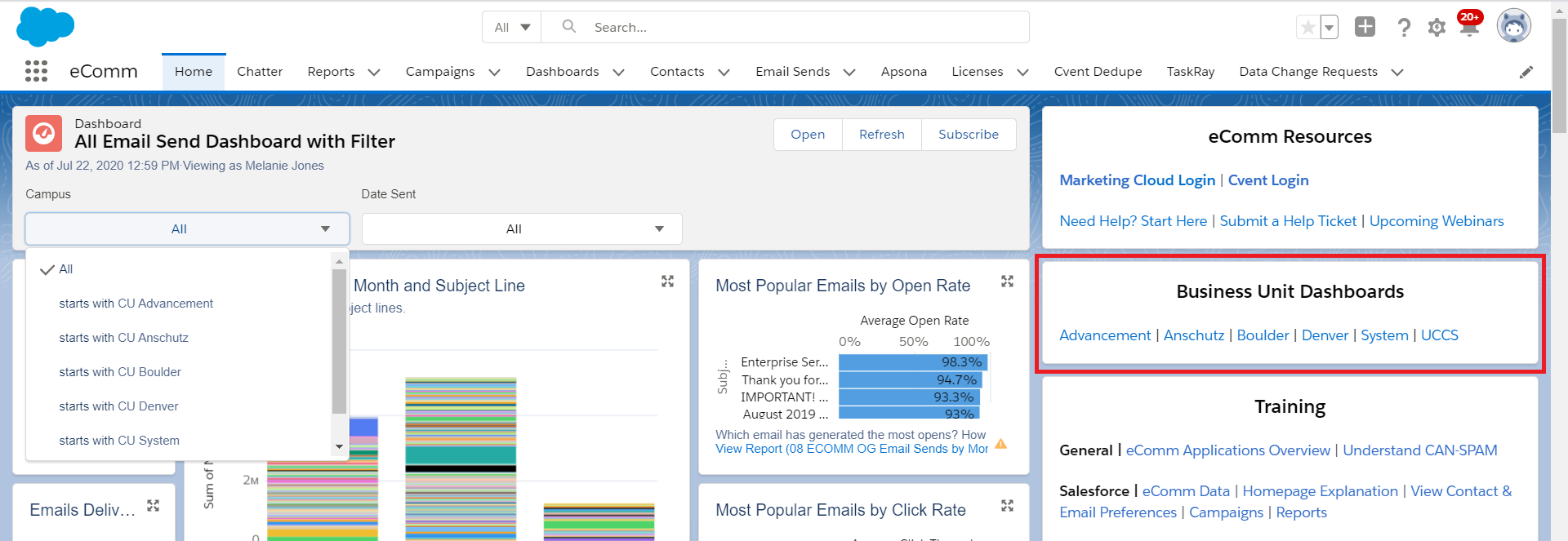Click the dashboard gauge icon
Screen dimensions: 1568x541
click(44, 134)
